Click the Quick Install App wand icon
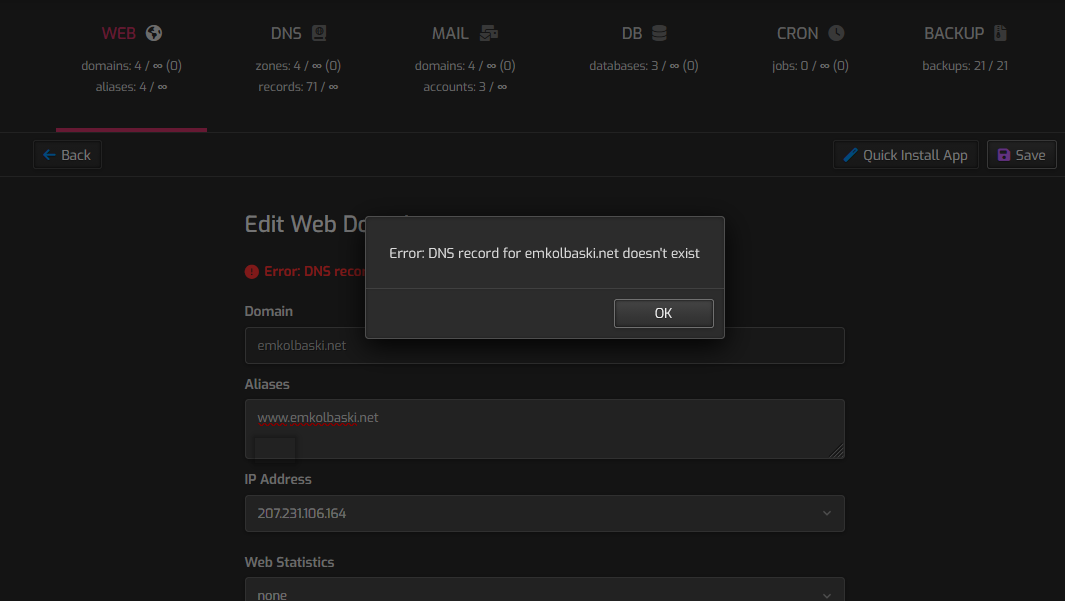This screenshot has height=601, width=1065. click(851, 155)
